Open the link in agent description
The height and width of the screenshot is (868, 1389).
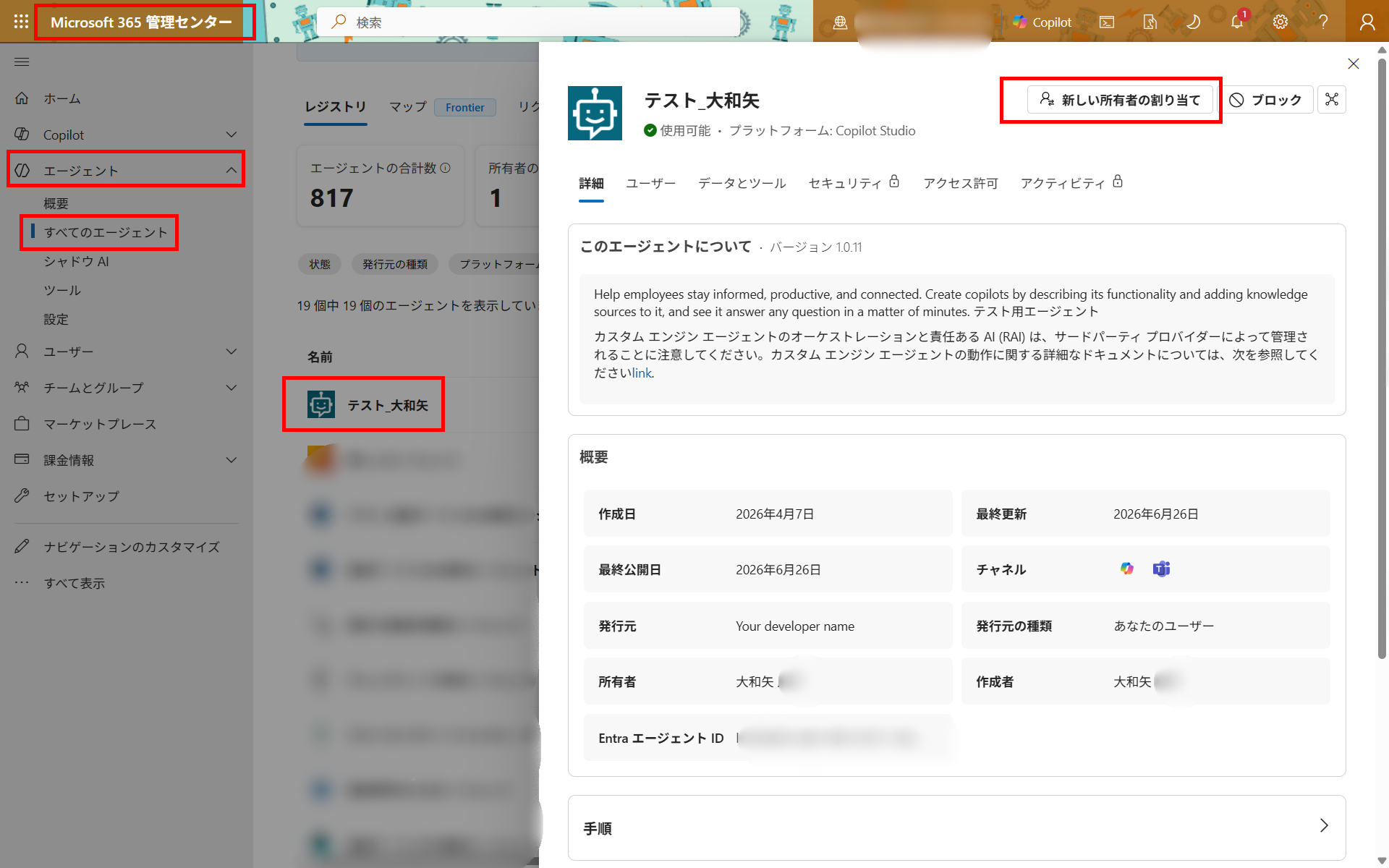pos(642,373)
